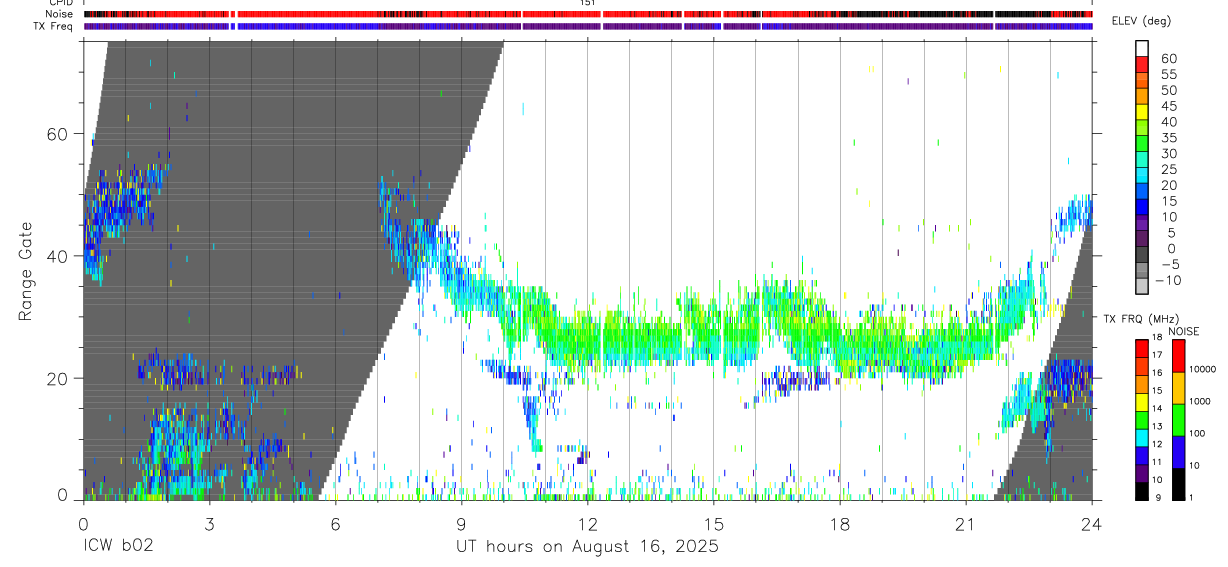Click the white top segment of the ELEV color bar
This screenshot has width=1228, height=567.
1141,47
